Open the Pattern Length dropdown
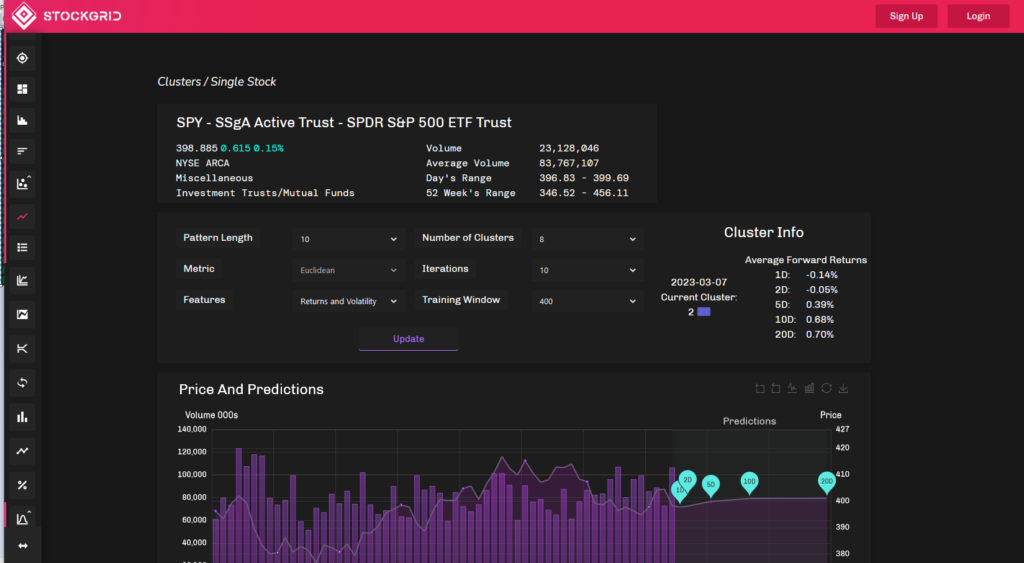Viewport: 1024px width, 563px height. [x=348, y=239]
